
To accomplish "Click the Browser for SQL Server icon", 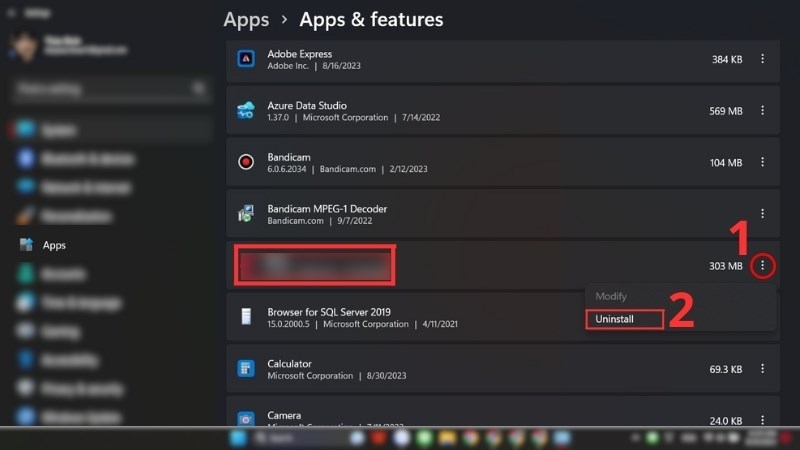I will pyautogui.click(x=245, y=317).
